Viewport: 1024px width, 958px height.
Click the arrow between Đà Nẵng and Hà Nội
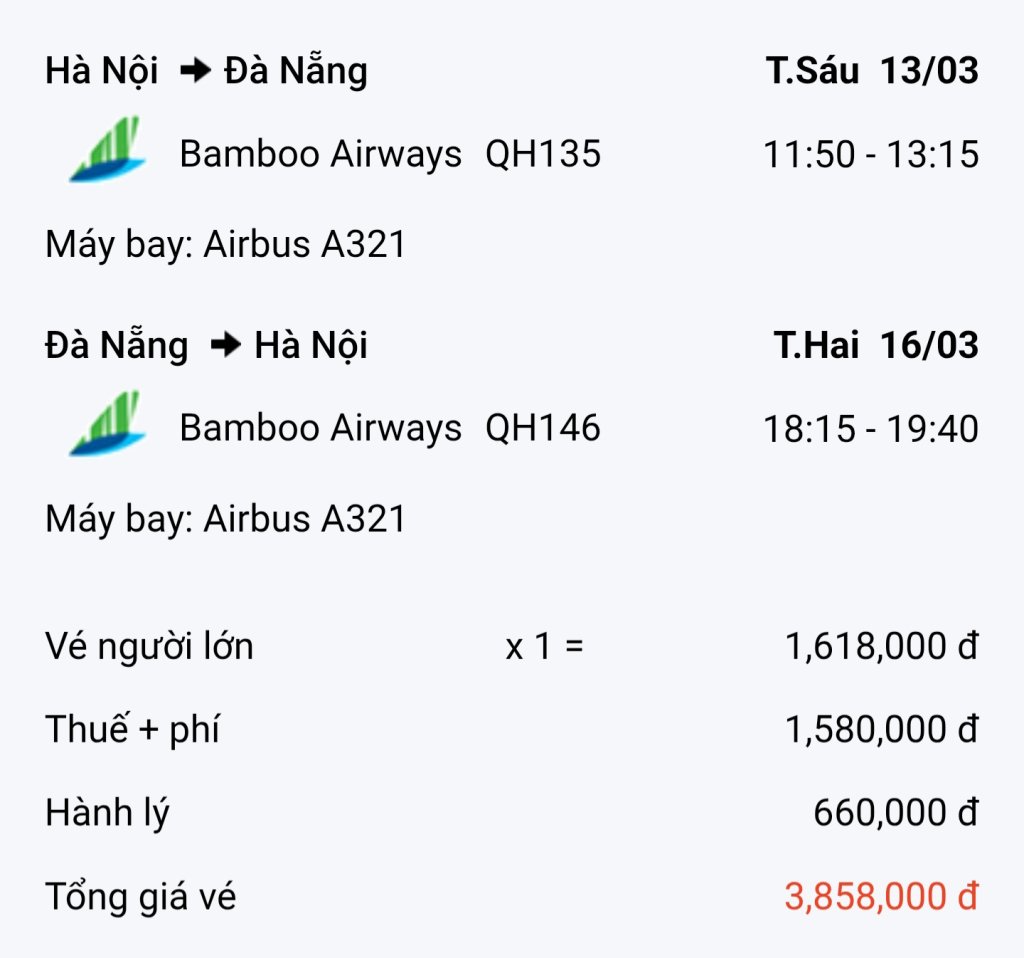(226, 345)
